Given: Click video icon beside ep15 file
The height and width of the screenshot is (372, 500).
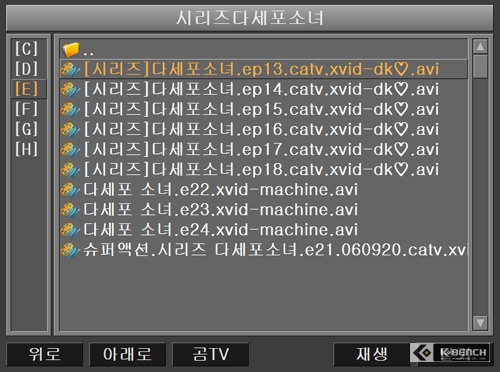Looking at the screenshot, I should coord(70,110).
